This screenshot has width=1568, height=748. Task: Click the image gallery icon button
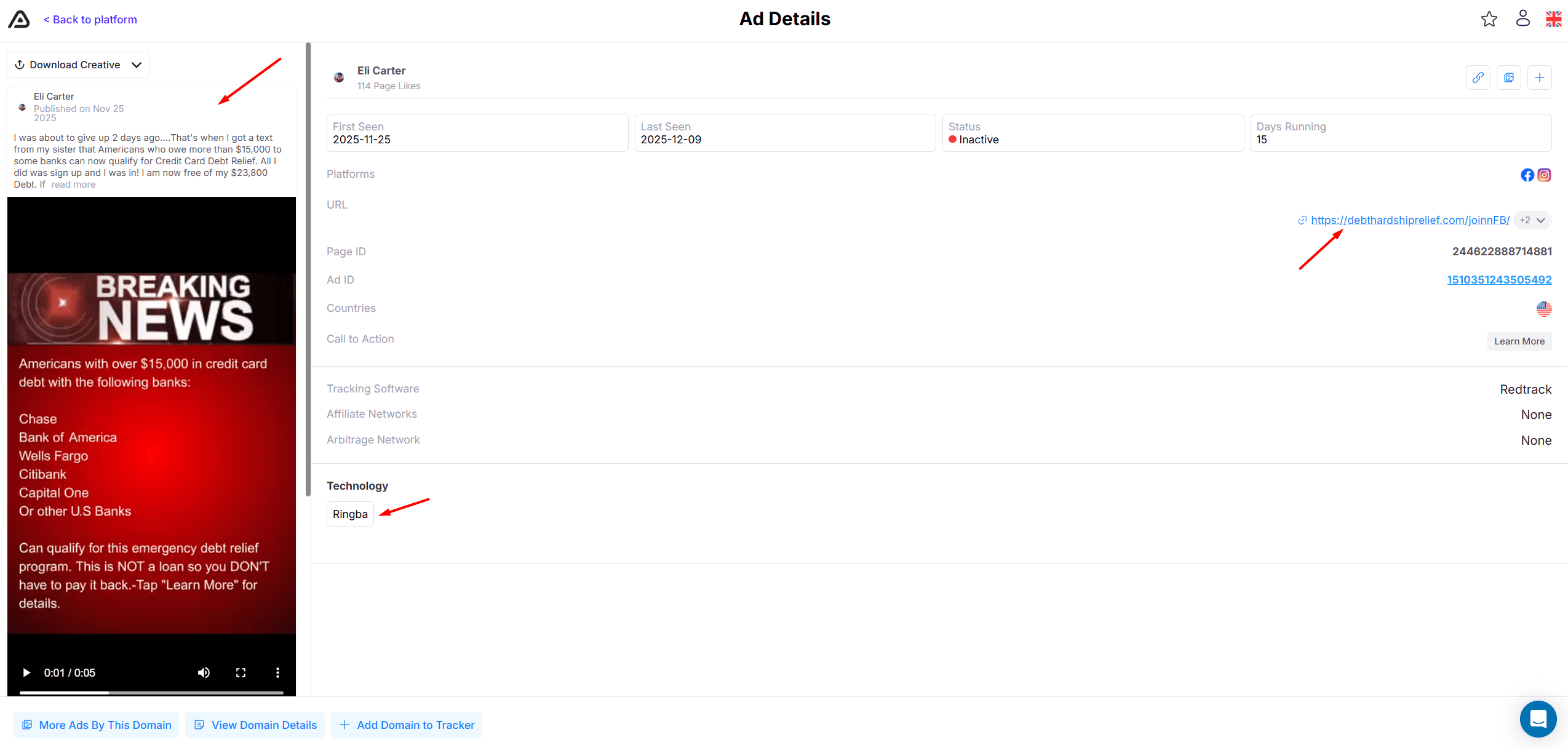point(1508,78)
